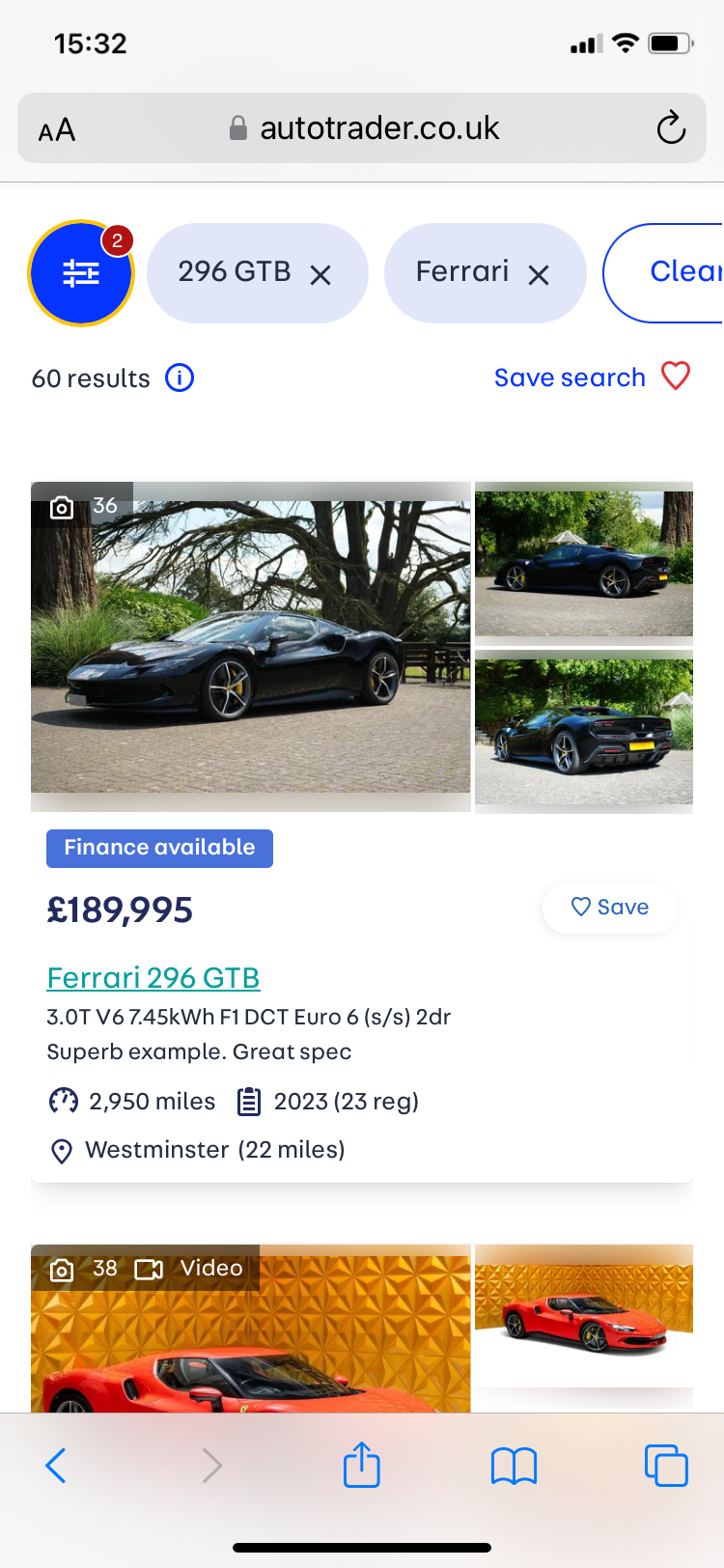This screenshot has height=1568, width=724.
Task: View the black Ferrari rear-view thumbnail
Action: click(584, 731)
